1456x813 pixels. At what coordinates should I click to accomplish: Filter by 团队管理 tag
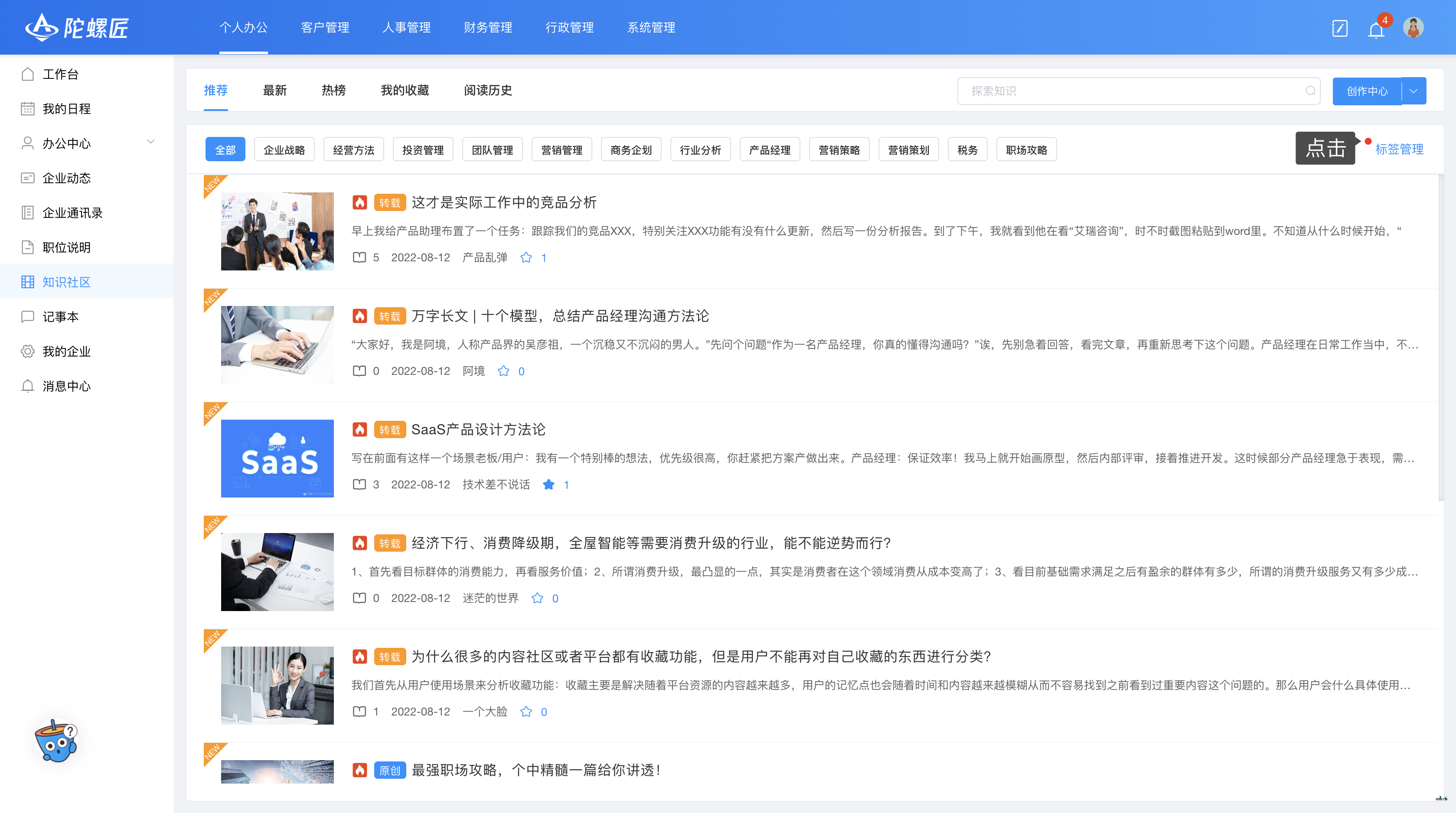492,149
